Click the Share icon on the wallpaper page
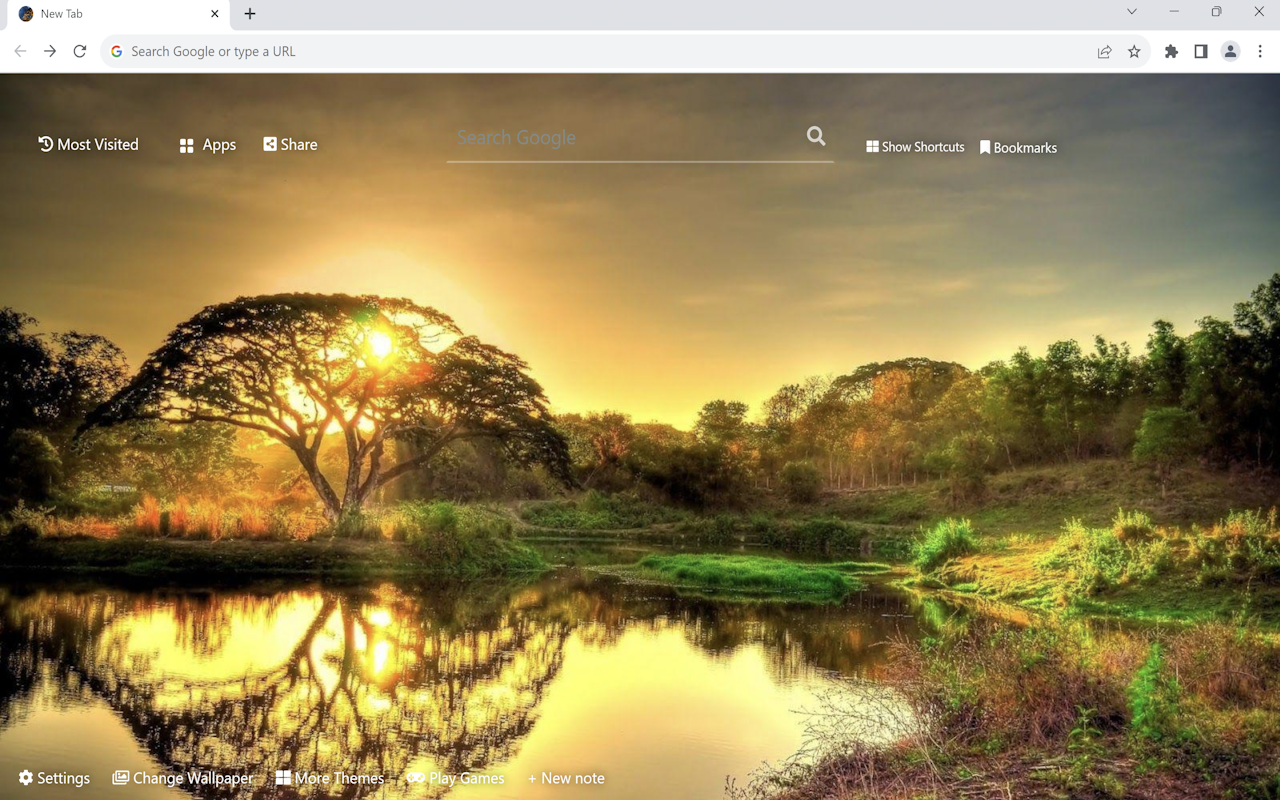Screen dimensions: 1280x800 [290, 144]
